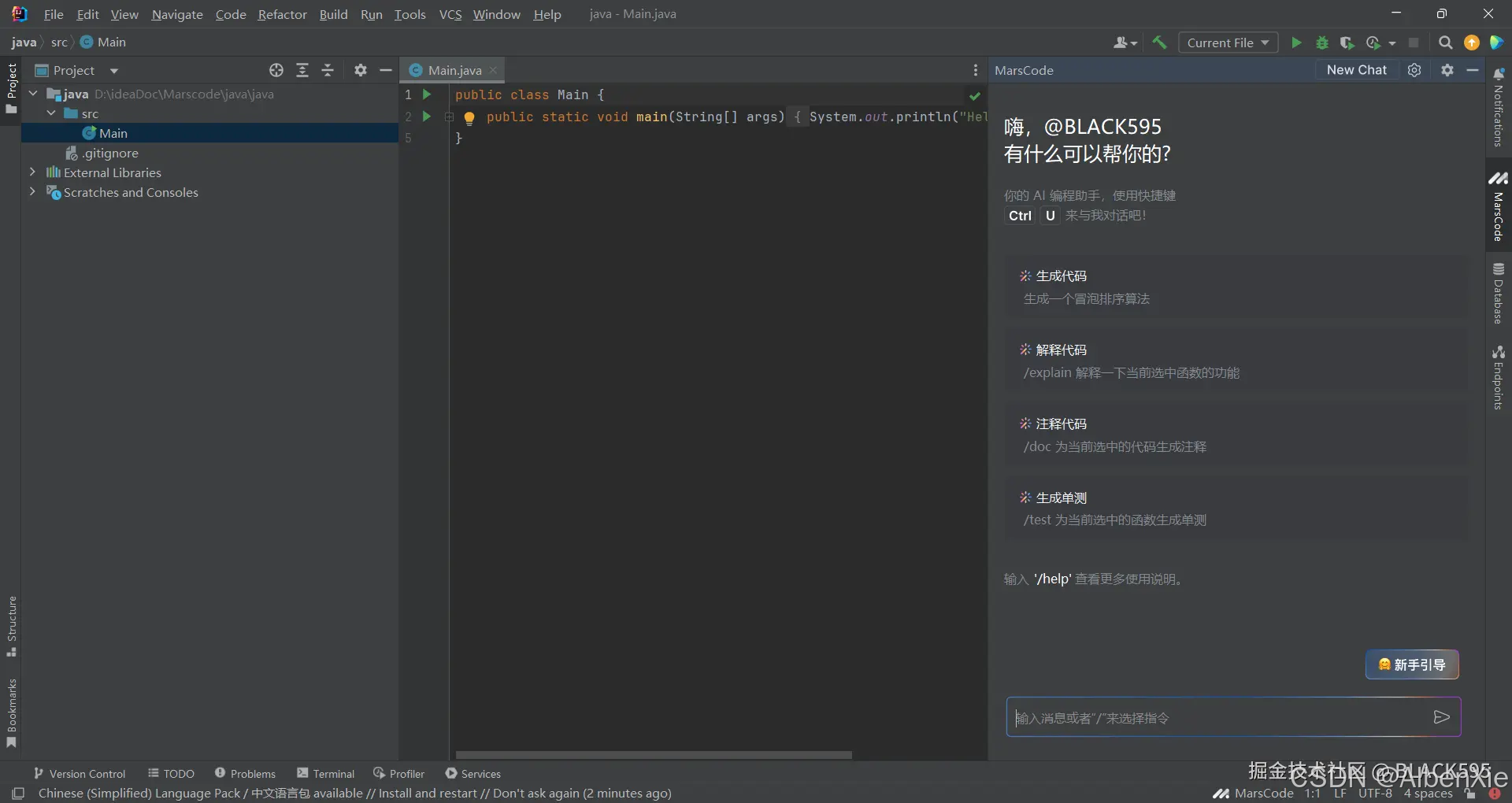This screenshot has height=803, width=1512.
Task: Open the Refactor menu
Action: click(x=282, y=14)
